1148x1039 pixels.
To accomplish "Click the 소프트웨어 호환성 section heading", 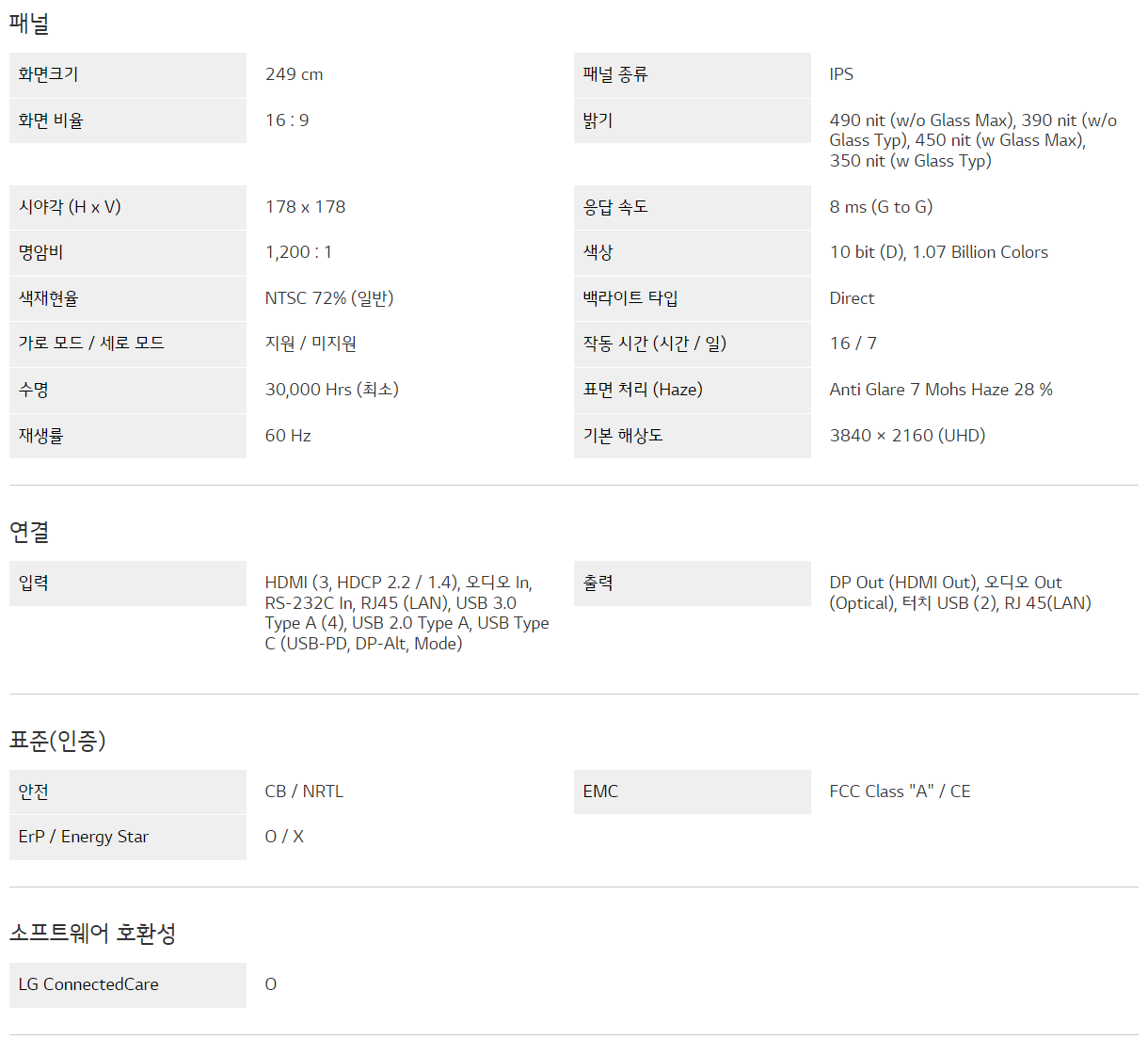I will point(93,934).
